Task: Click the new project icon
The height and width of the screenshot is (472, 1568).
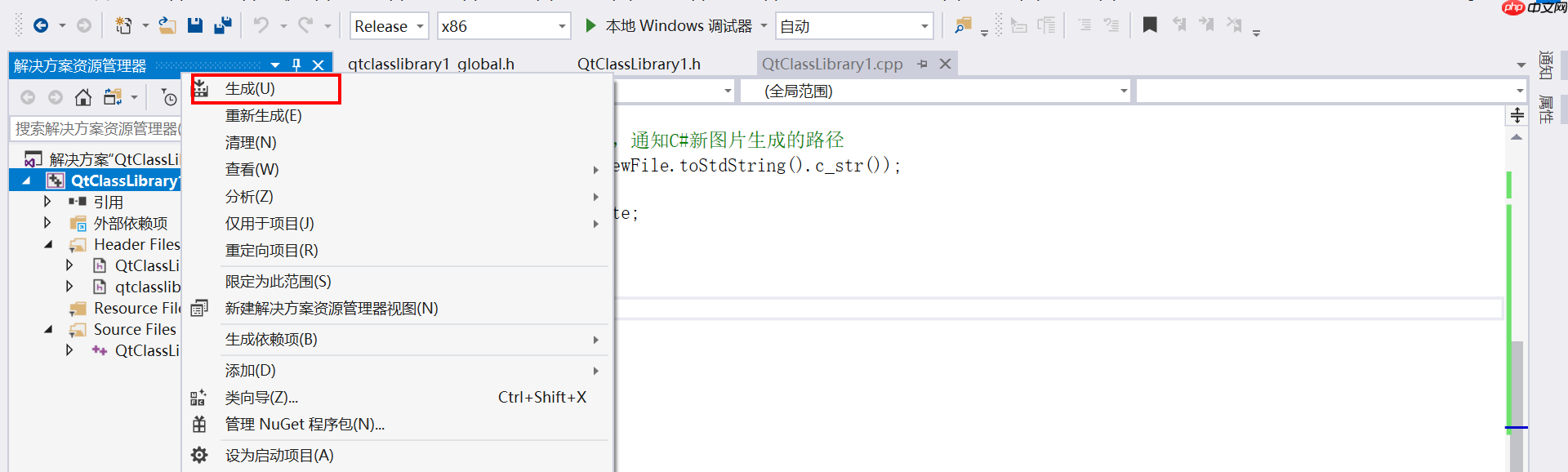Action: (x=123, y=26)
